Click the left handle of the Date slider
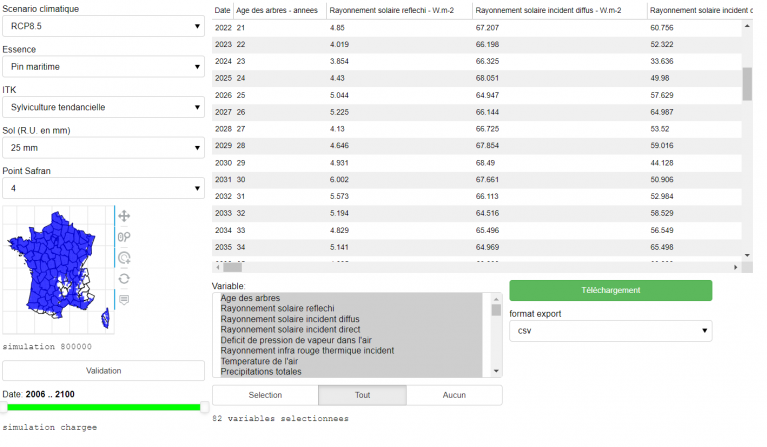 [8, 407]
